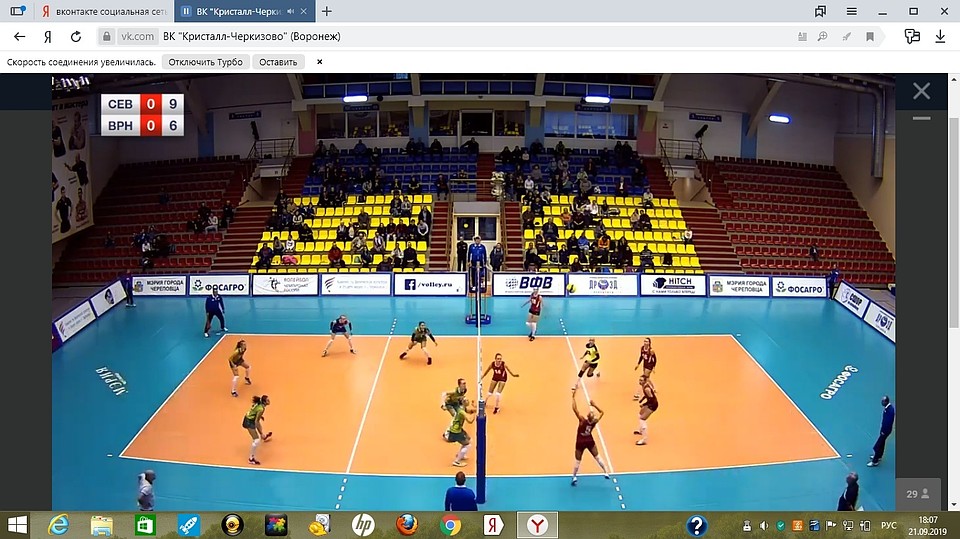Open the power device tray icon
960x539 pixels.
(864, 526)
